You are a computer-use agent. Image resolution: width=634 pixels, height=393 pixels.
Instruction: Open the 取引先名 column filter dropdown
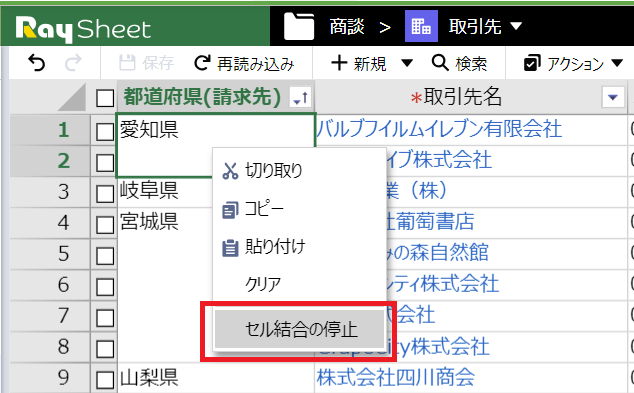(613, 97)
